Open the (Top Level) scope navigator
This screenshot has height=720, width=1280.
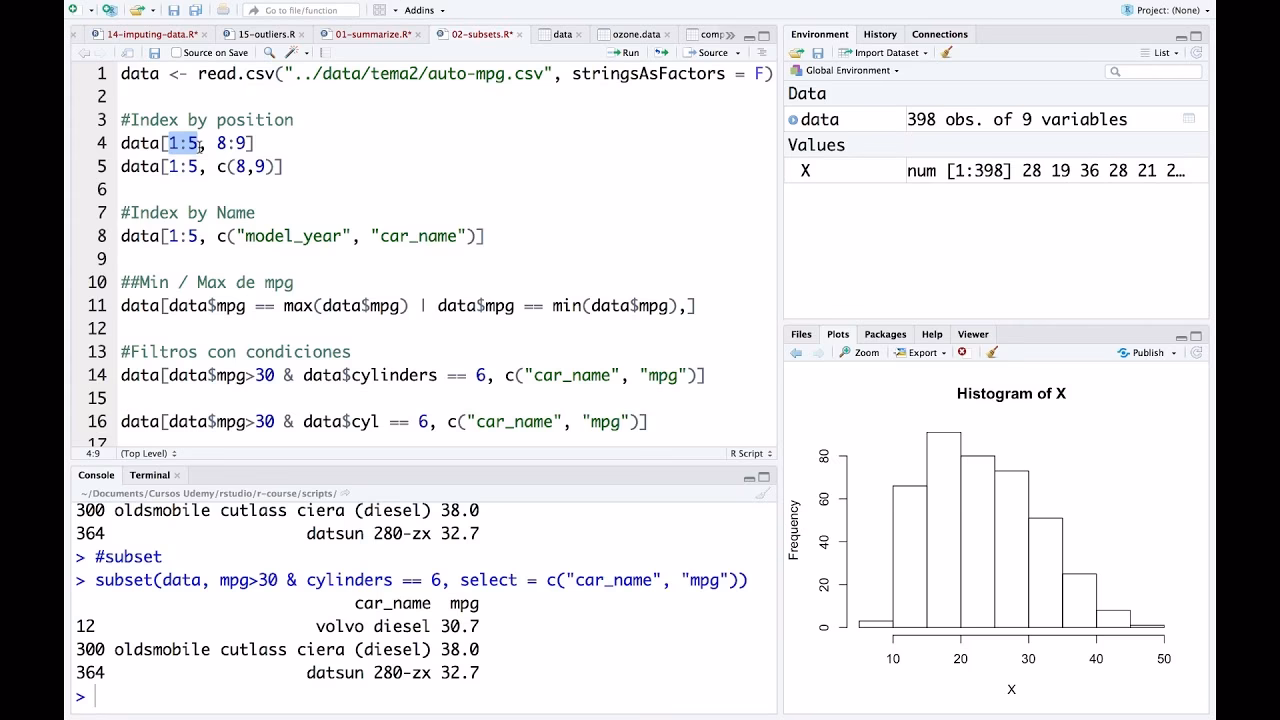click(x=148, y=454)
